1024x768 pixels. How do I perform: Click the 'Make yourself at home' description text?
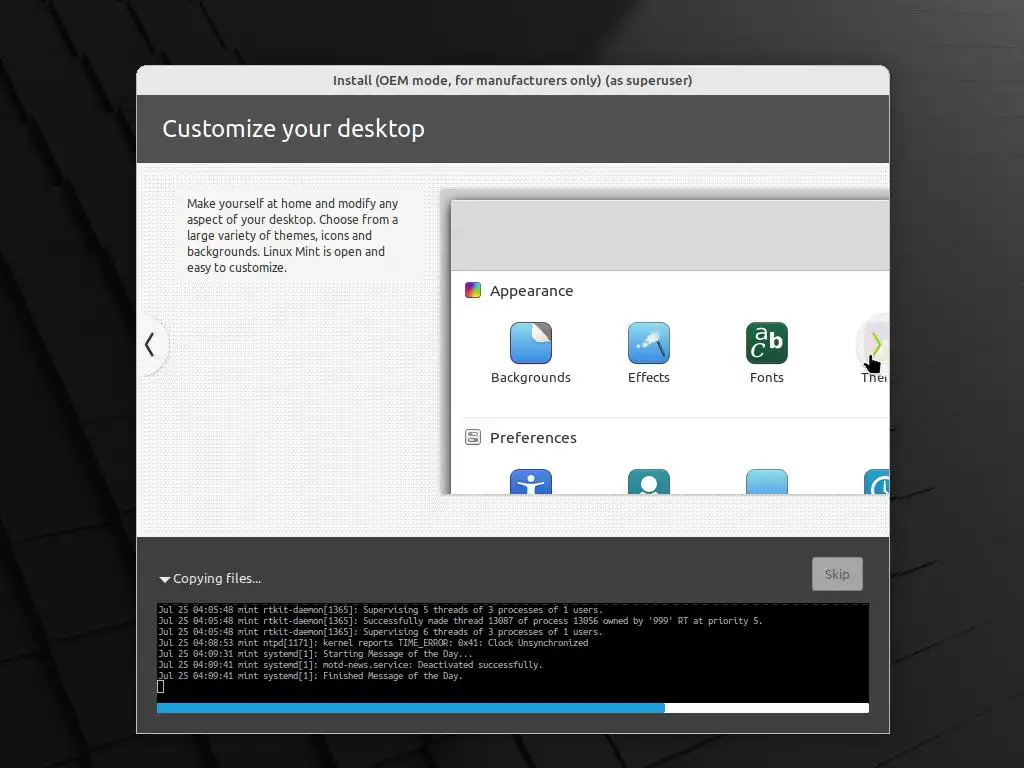point(292,235)
